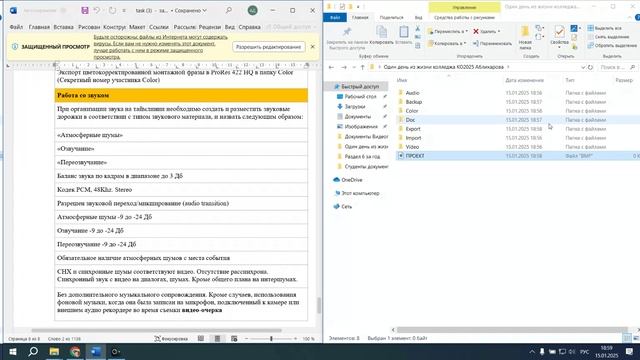640x360 pixels.
Task: Go up one folder level in Explorer
Action: coord(362,67)
